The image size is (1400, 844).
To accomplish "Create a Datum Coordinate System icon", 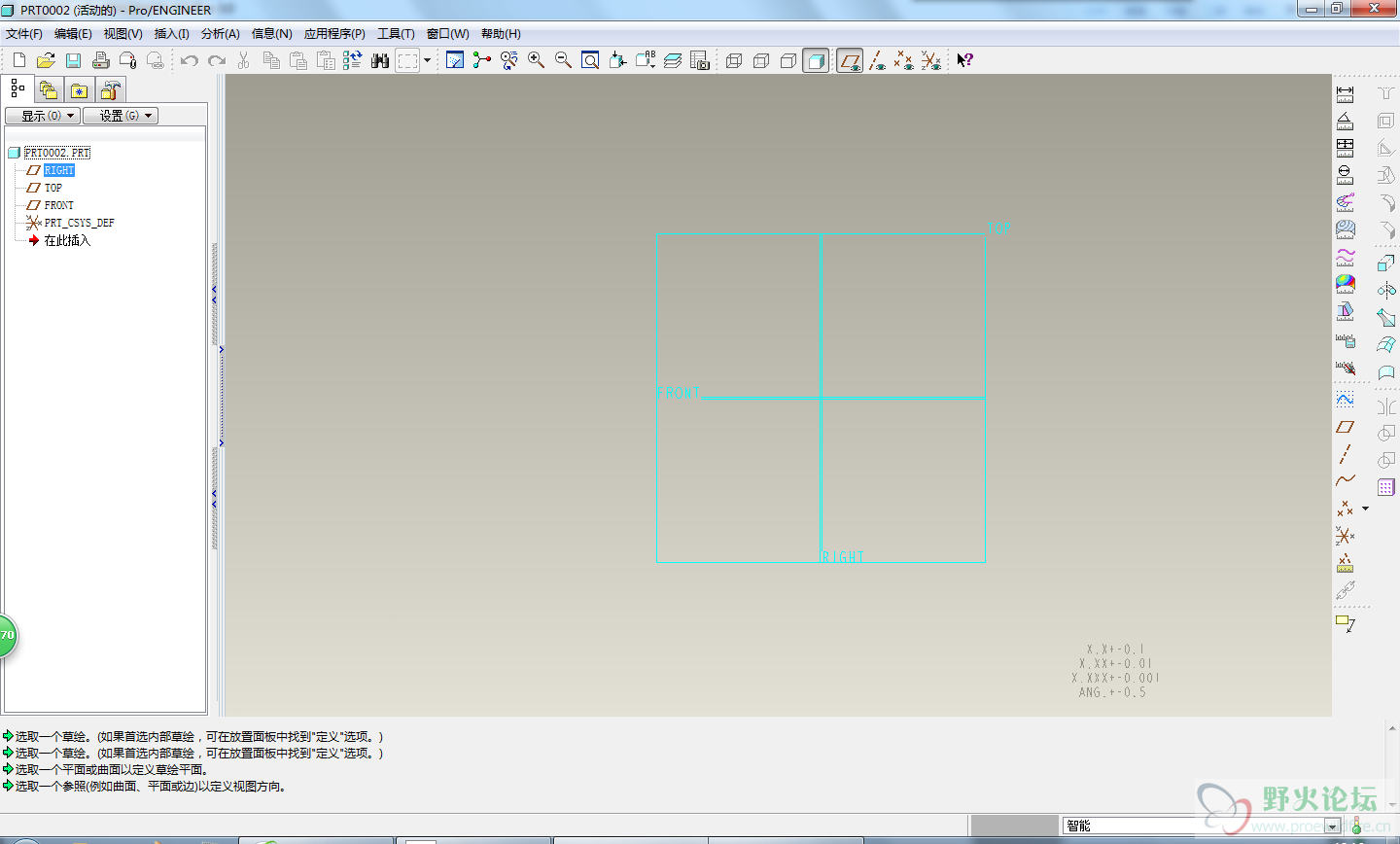I will 1345,536.
